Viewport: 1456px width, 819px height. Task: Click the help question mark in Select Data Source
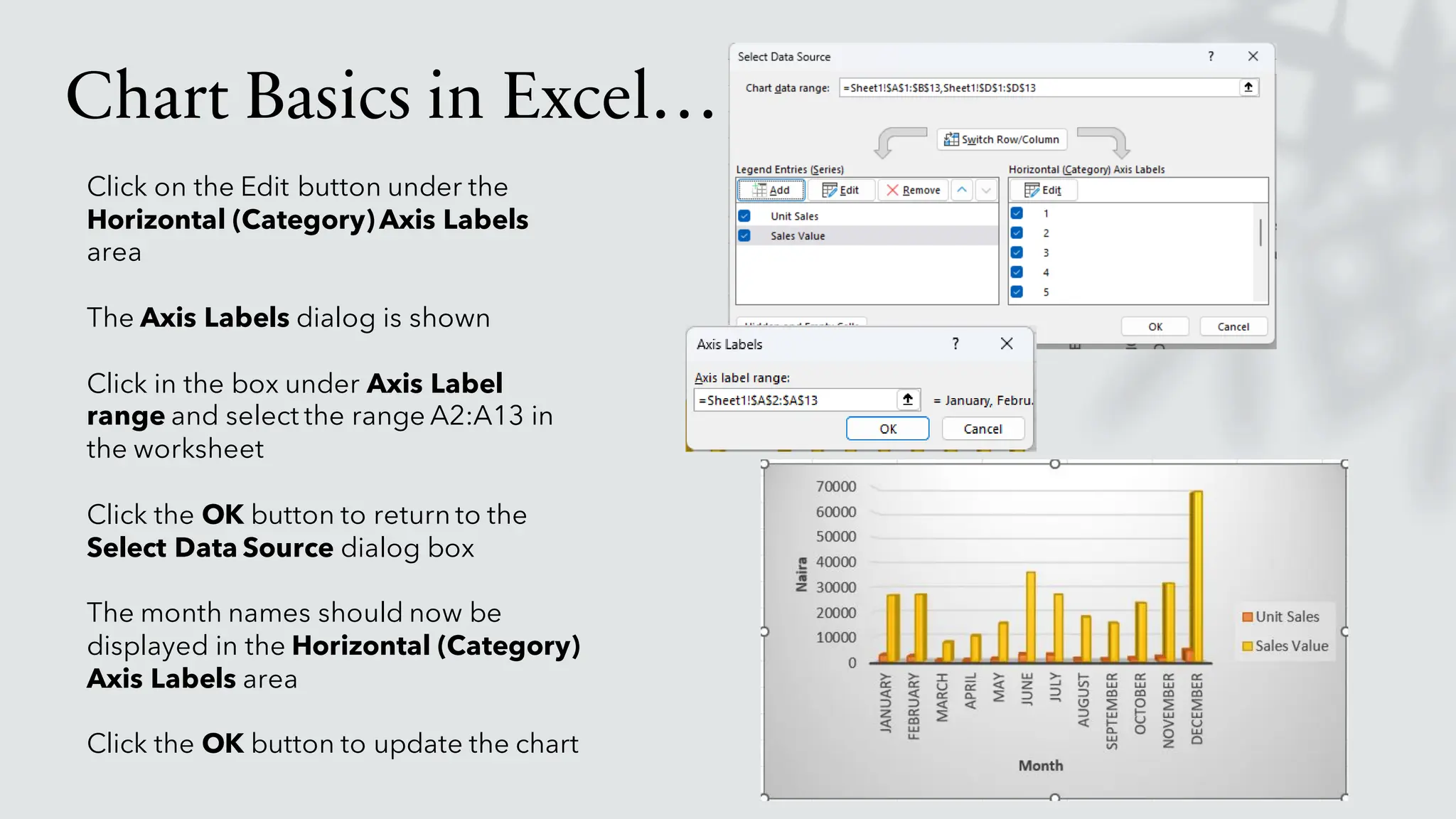tap(1211, 56)
